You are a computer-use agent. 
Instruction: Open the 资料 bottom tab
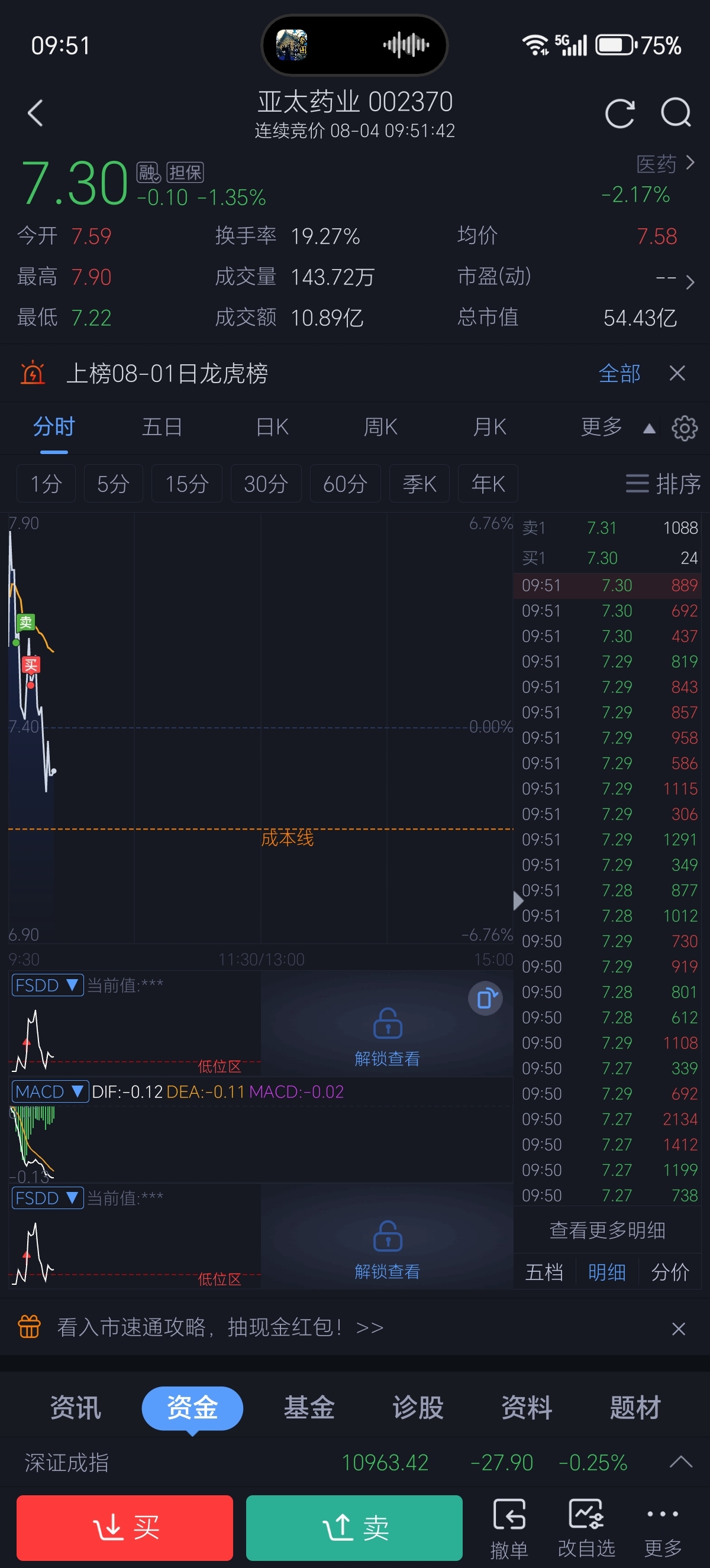click(527, 1408)
